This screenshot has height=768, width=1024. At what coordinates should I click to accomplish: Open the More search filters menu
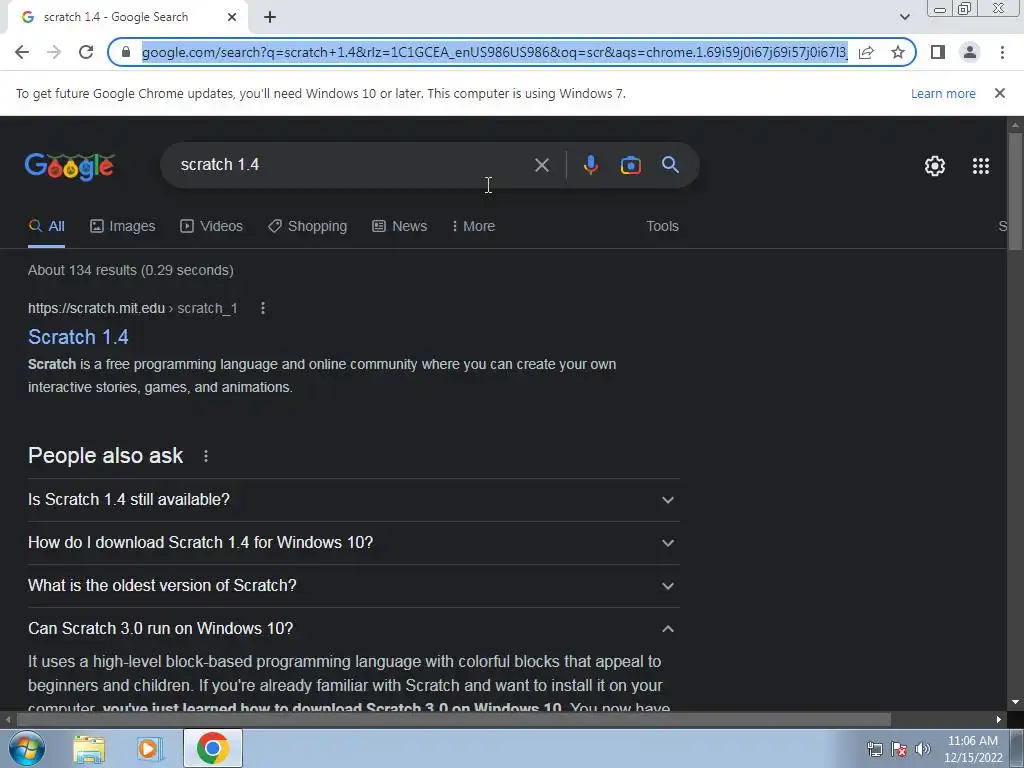473,227
